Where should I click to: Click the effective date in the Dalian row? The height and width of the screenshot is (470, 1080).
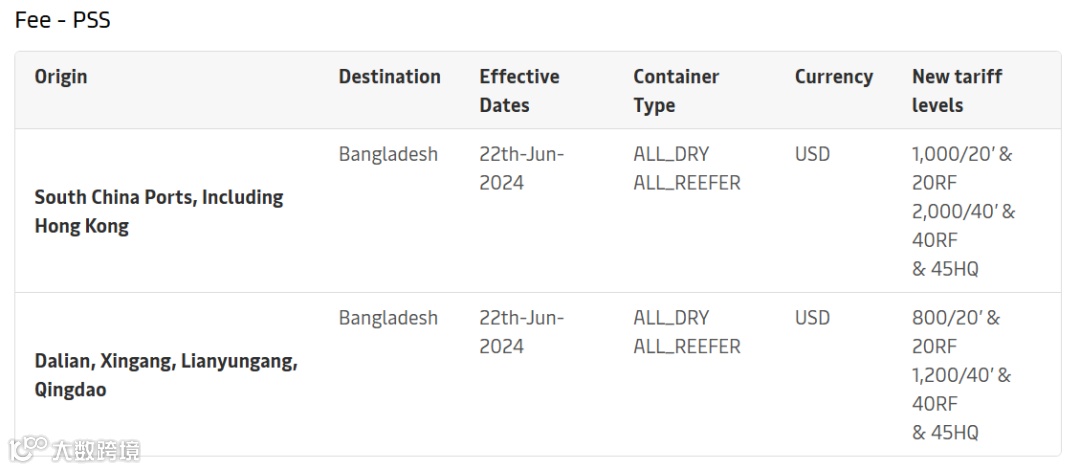[x=521, y=332]
